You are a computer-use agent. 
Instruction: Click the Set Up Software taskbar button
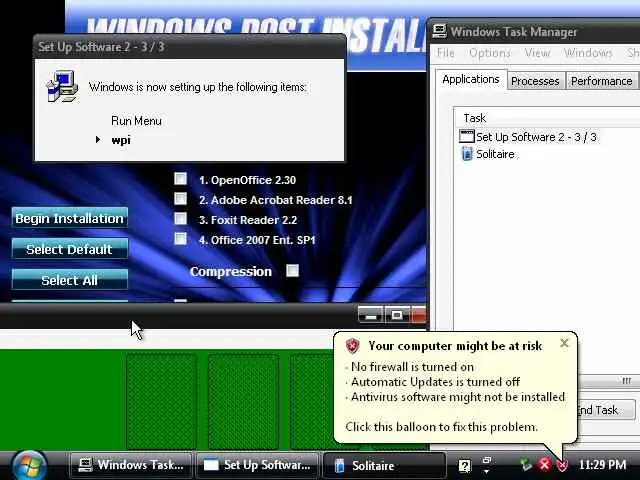point(258,465)
